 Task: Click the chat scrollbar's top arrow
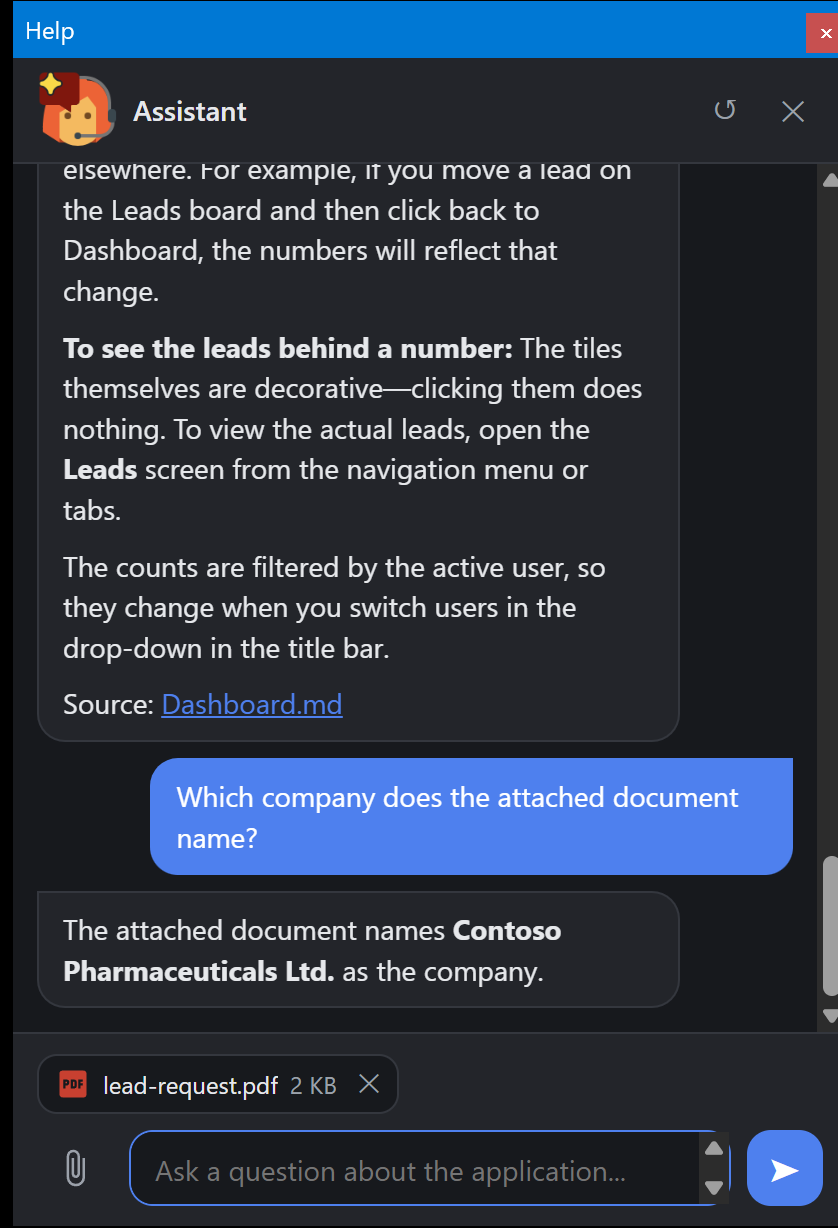pyautogui.click(x=829, y=181)
